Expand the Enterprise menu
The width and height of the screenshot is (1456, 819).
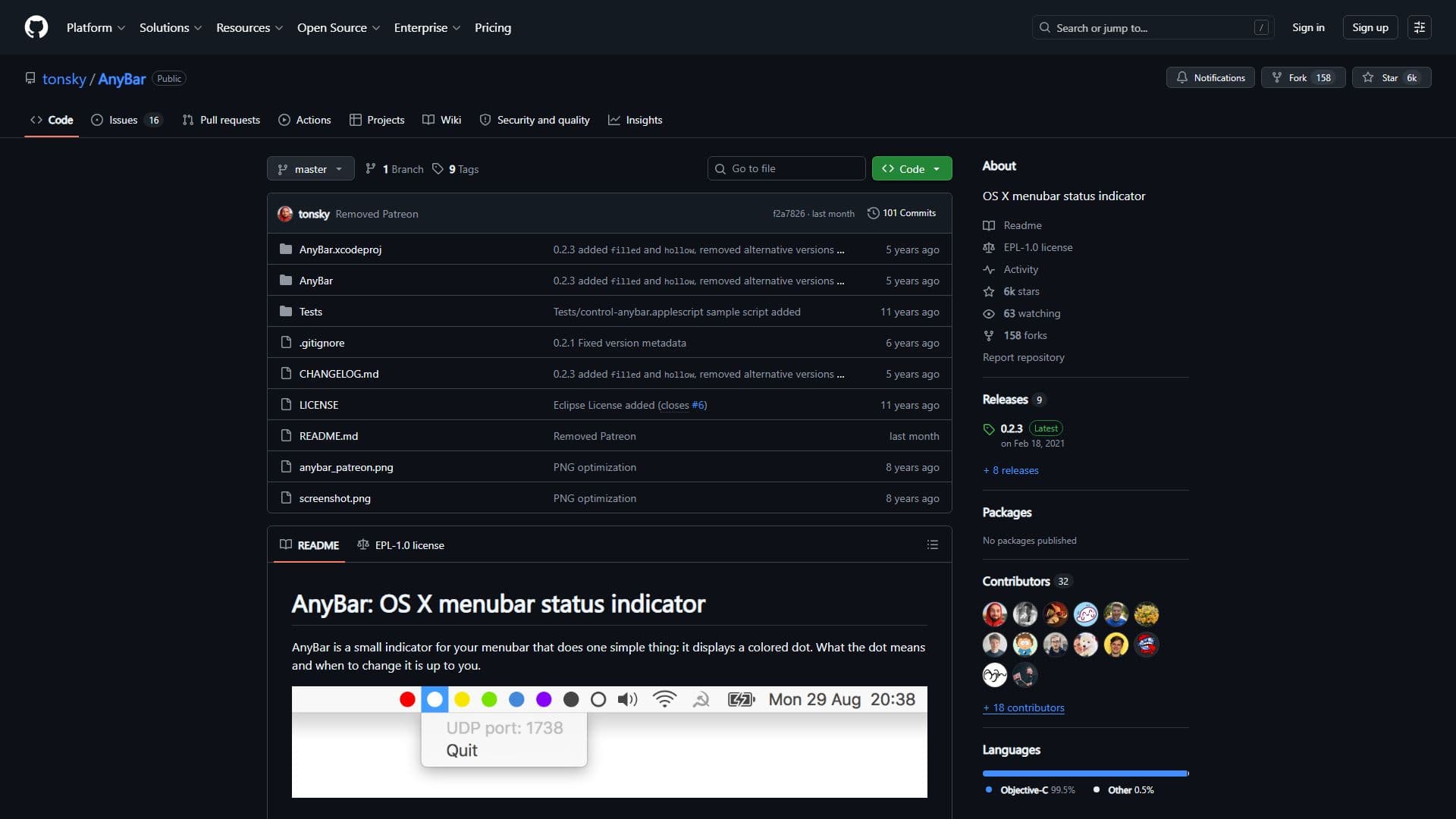click(427, 27)
